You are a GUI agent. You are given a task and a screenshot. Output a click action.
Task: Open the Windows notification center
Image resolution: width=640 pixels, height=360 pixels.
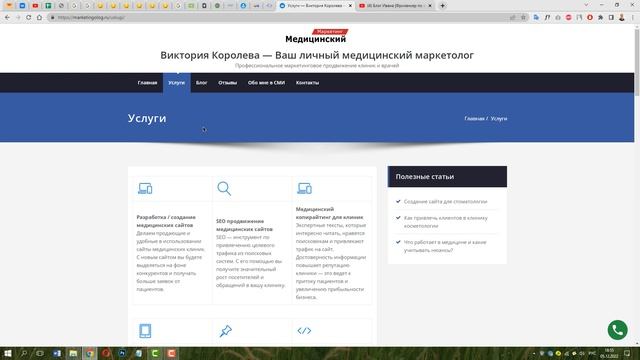[x=627, y=353]
